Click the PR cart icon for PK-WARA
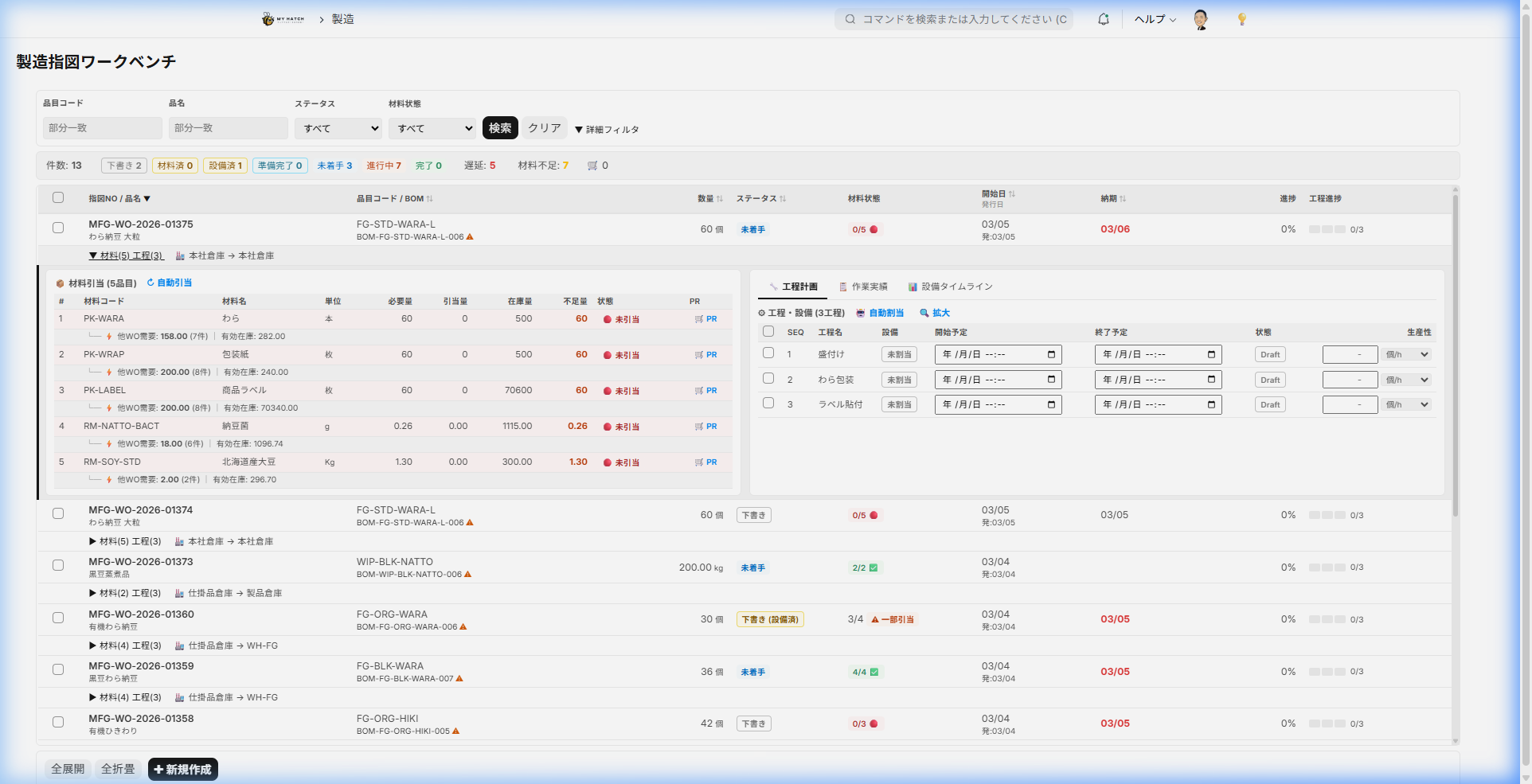 699,319
